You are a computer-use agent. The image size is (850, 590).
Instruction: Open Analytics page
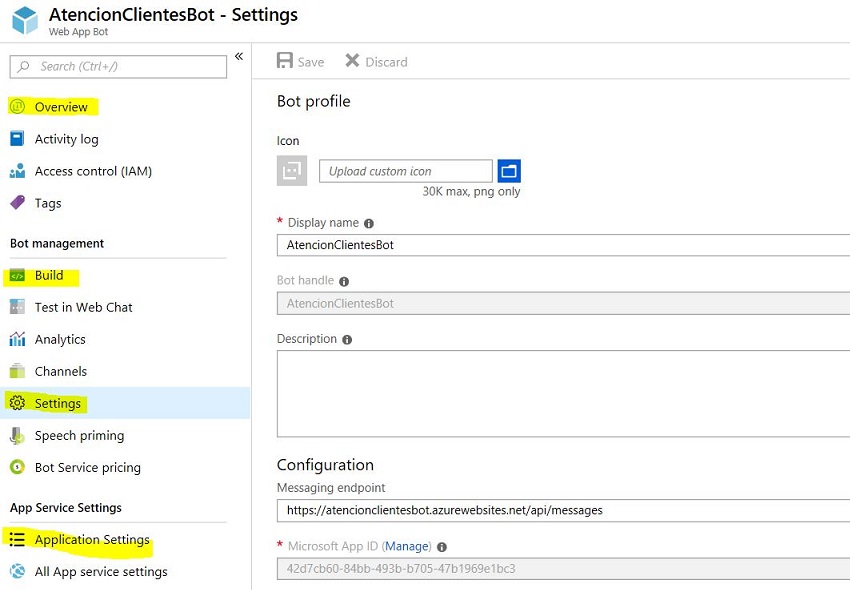click(x=60, y=339)
